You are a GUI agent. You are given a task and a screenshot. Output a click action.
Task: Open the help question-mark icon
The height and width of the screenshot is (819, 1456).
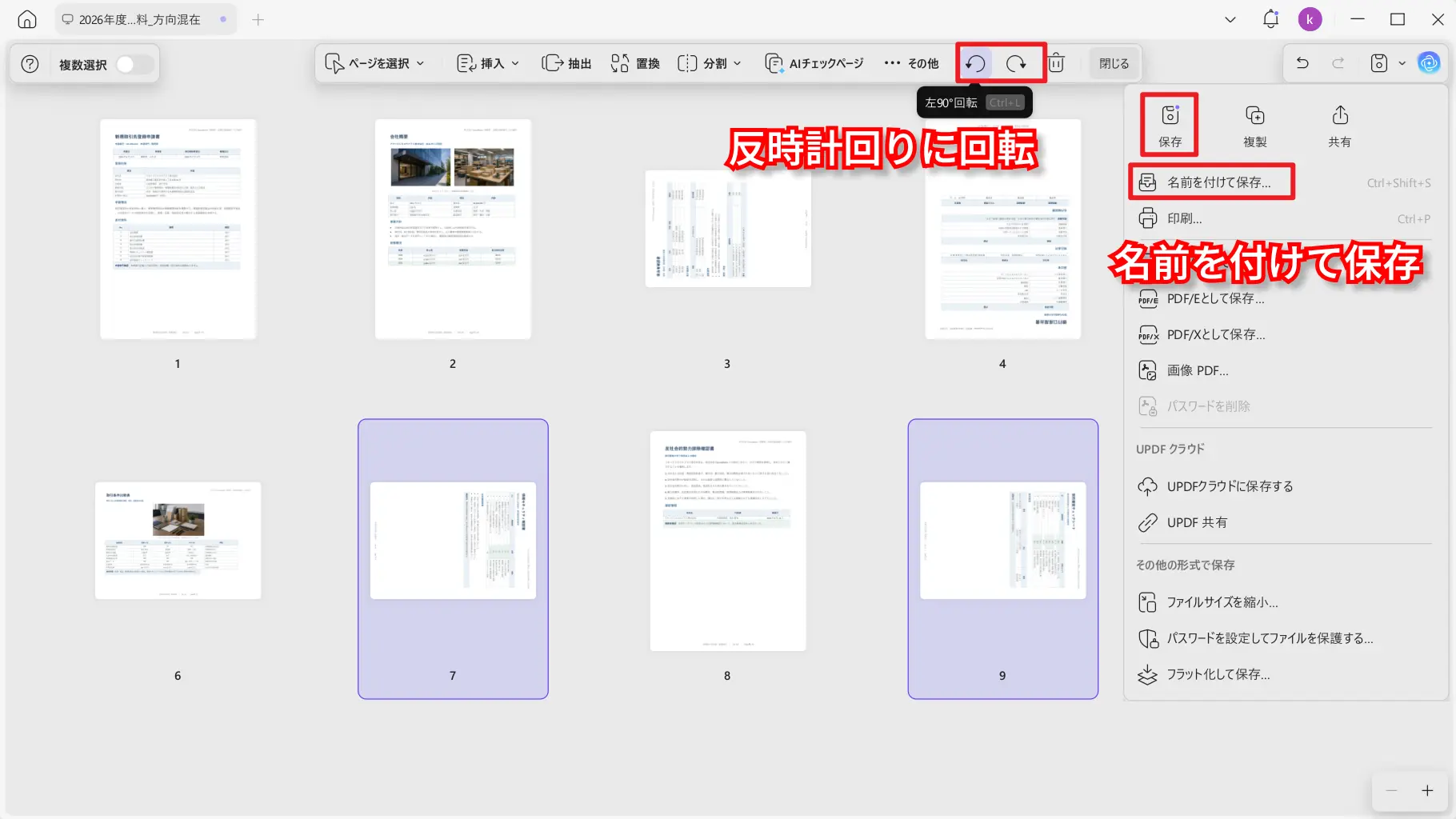[x=30, y=64]
